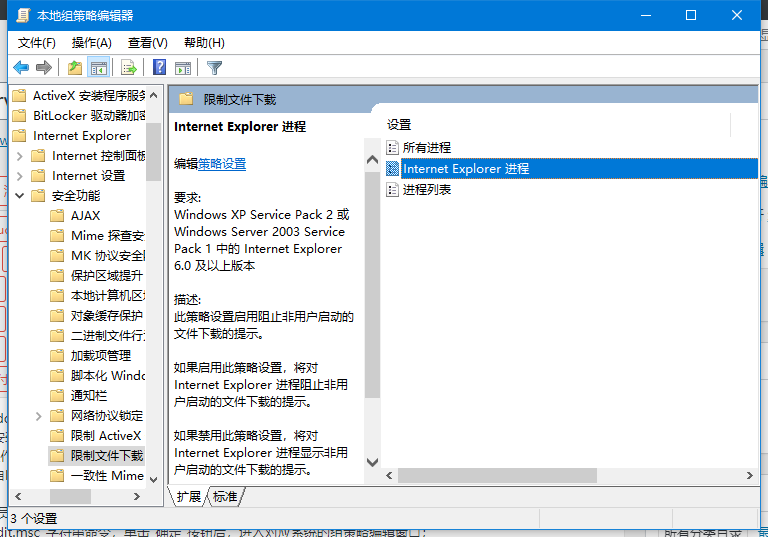Screen dimensions: 768x537
Task: Expand the Internet 控制面板 tree node
Action: tap(20, 156)
